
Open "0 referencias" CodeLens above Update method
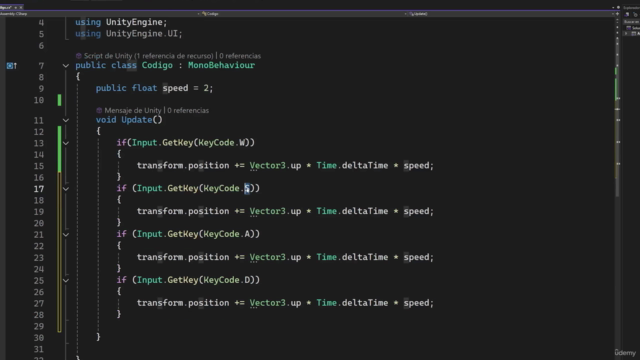[188, 110]
